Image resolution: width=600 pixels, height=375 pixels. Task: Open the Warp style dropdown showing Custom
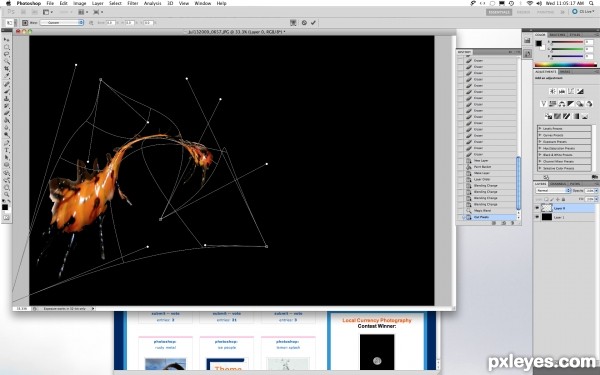[62, 23]
